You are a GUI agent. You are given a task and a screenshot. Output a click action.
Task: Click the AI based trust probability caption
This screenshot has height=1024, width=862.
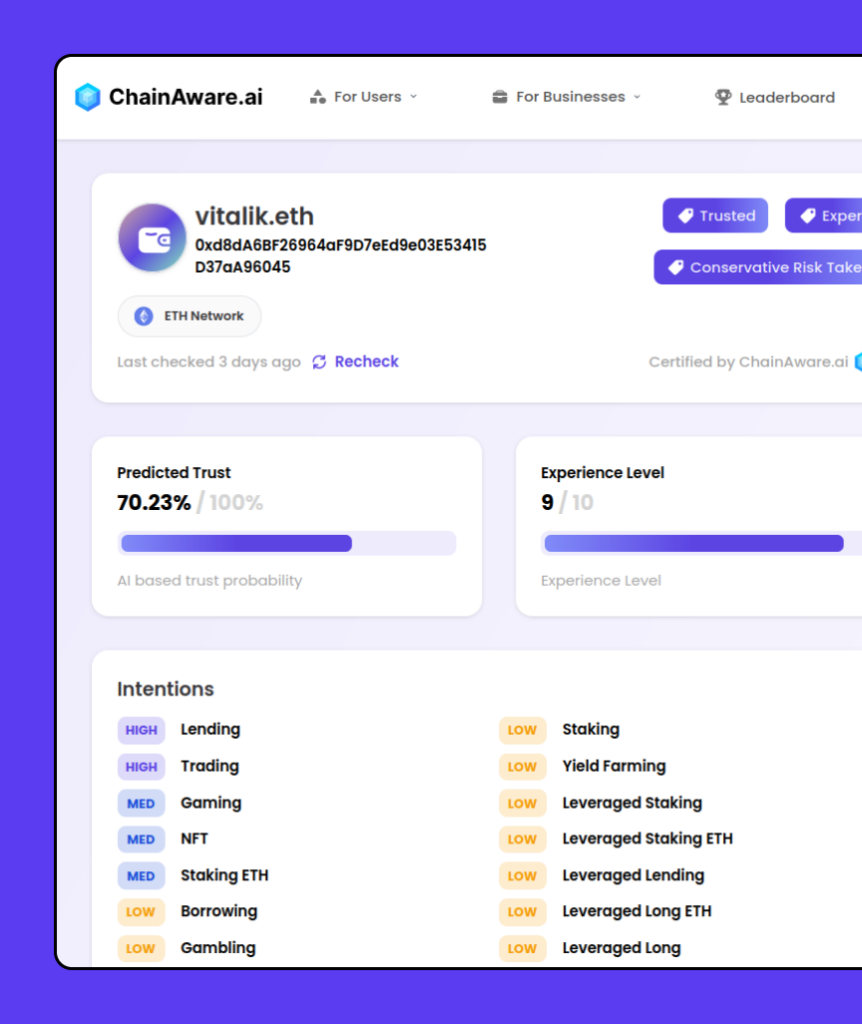[x=210, y=581]
